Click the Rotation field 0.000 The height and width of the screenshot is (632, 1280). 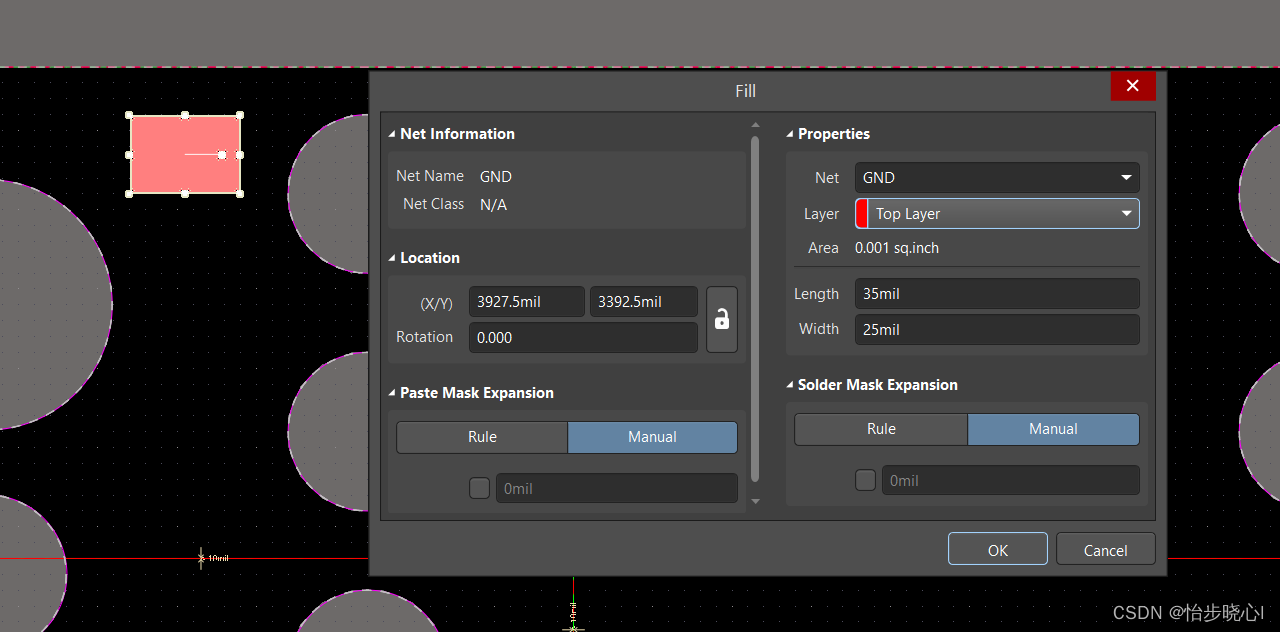[583, 338]
